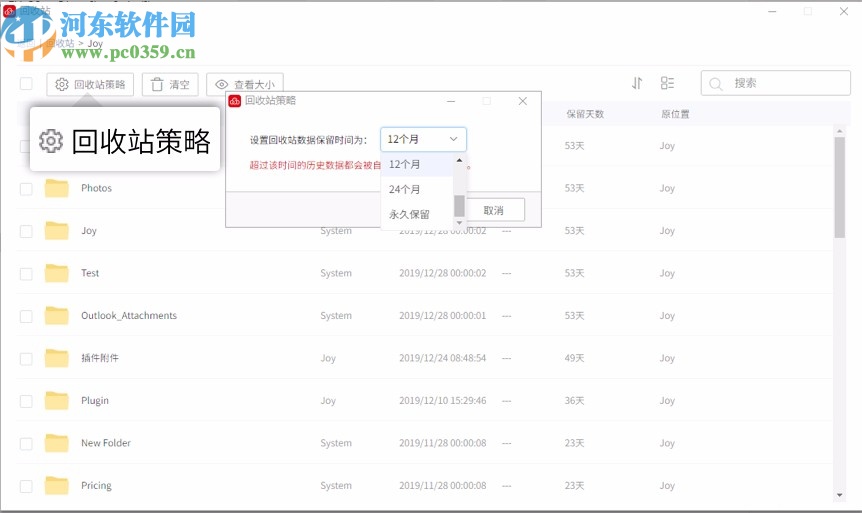Image resolution: width=862 pixels, height=513 pixels.
Task: Tick the select-all checkbox in the toolbar
Action: pyautogui.click(x=26, y=84)
